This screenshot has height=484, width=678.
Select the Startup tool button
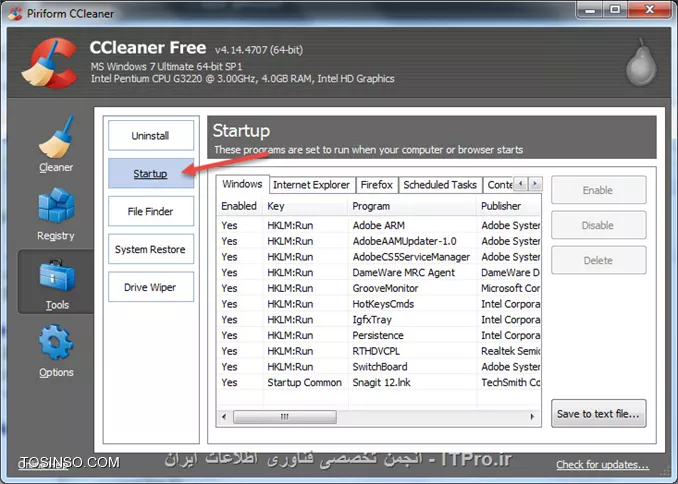(x=151, y=173)
